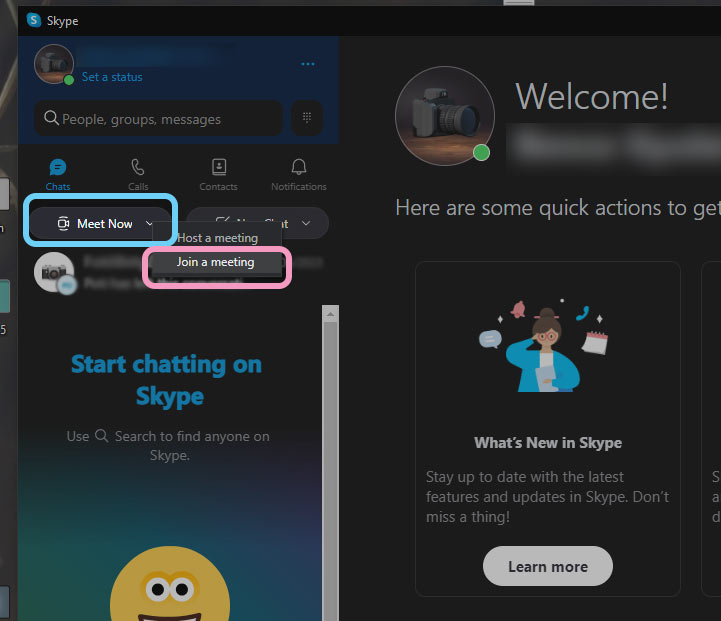The width and height of the screenshot is (721, 621).
Task: Choose Join a meeting from menu
Action: (x=216, y=262)
